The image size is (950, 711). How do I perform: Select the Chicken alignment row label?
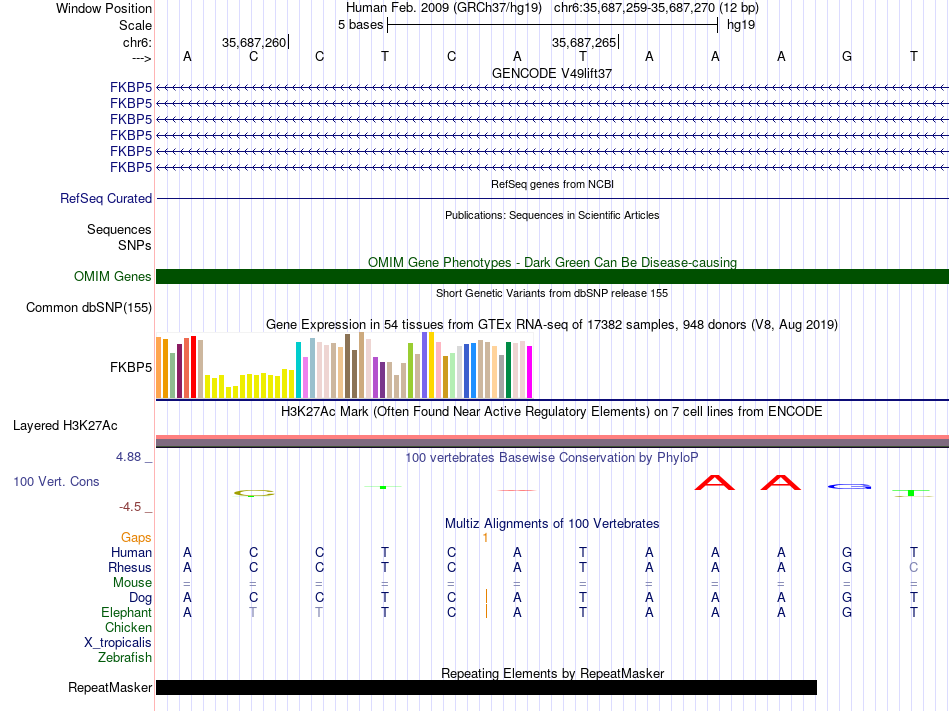pyautogui.click(x=128, y=627)
